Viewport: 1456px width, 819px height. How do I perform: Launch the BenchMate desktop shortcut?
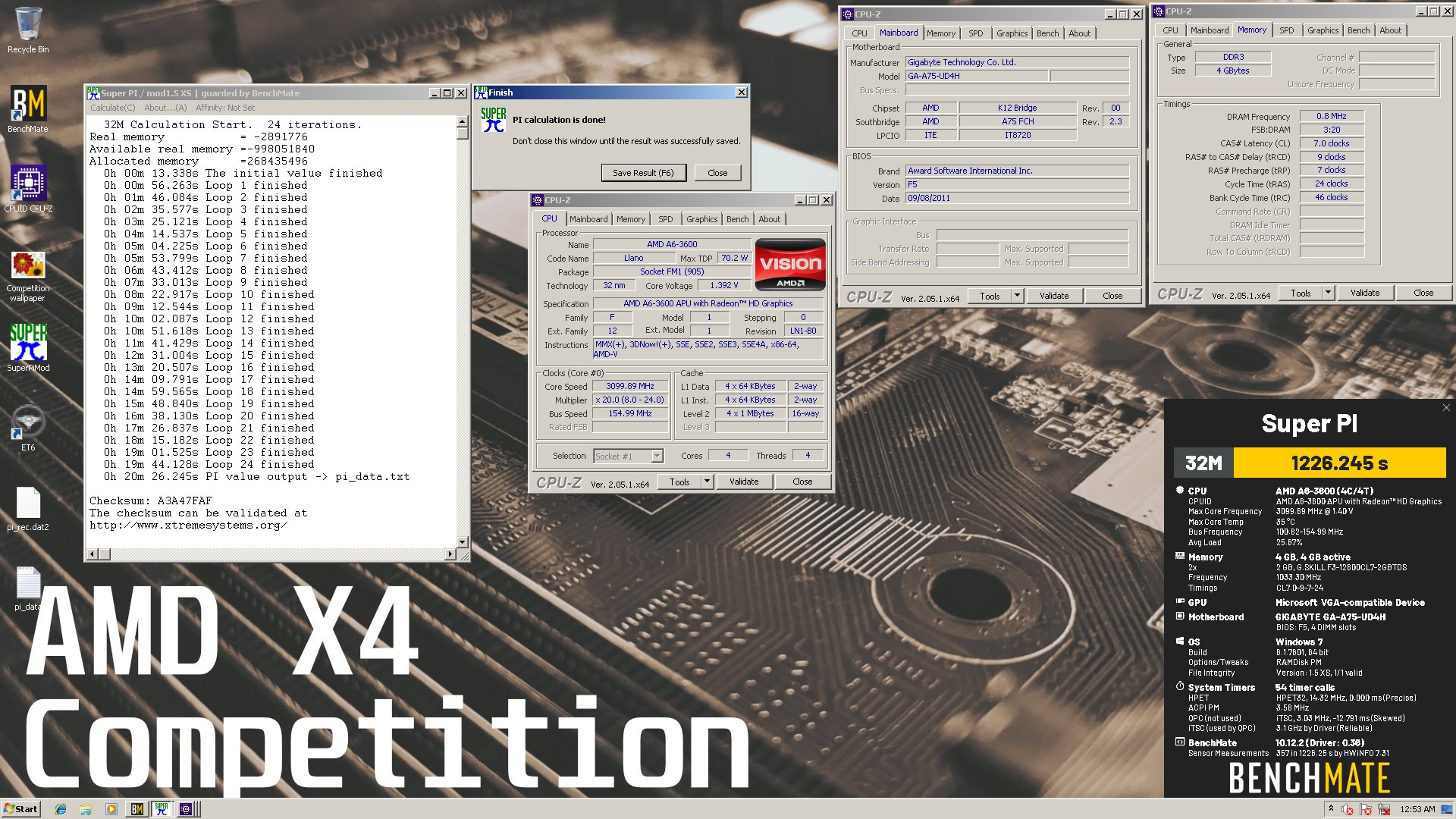point(28,109)
